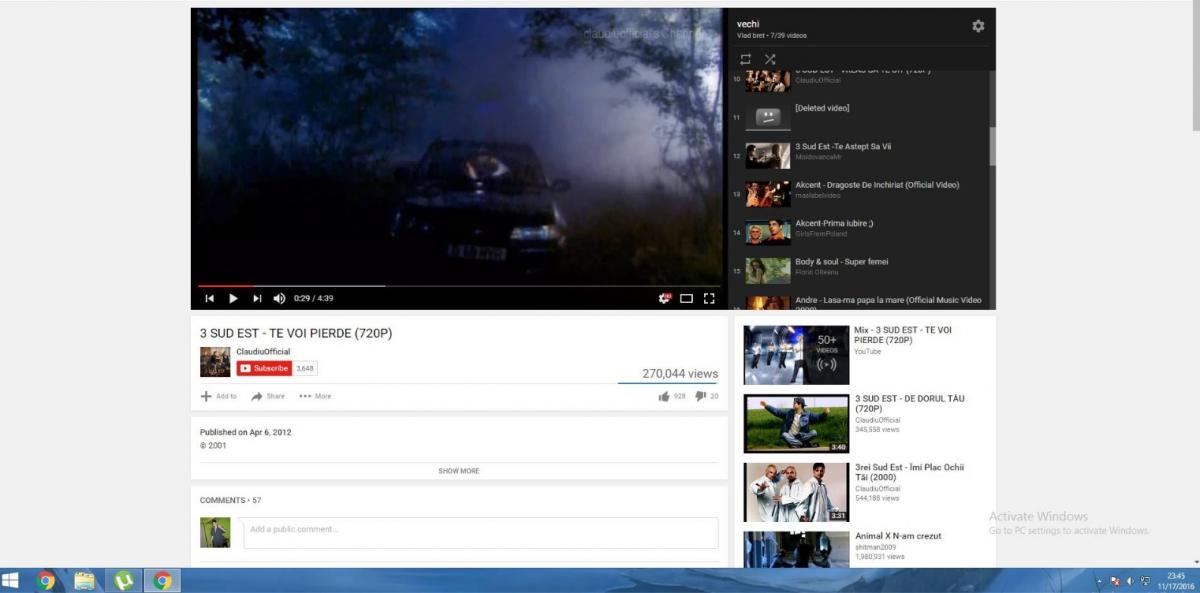Like the video with thumbs up
The height and width of the screenshot is (593, 1200).
pyautogui.click(x=664, y=396)
